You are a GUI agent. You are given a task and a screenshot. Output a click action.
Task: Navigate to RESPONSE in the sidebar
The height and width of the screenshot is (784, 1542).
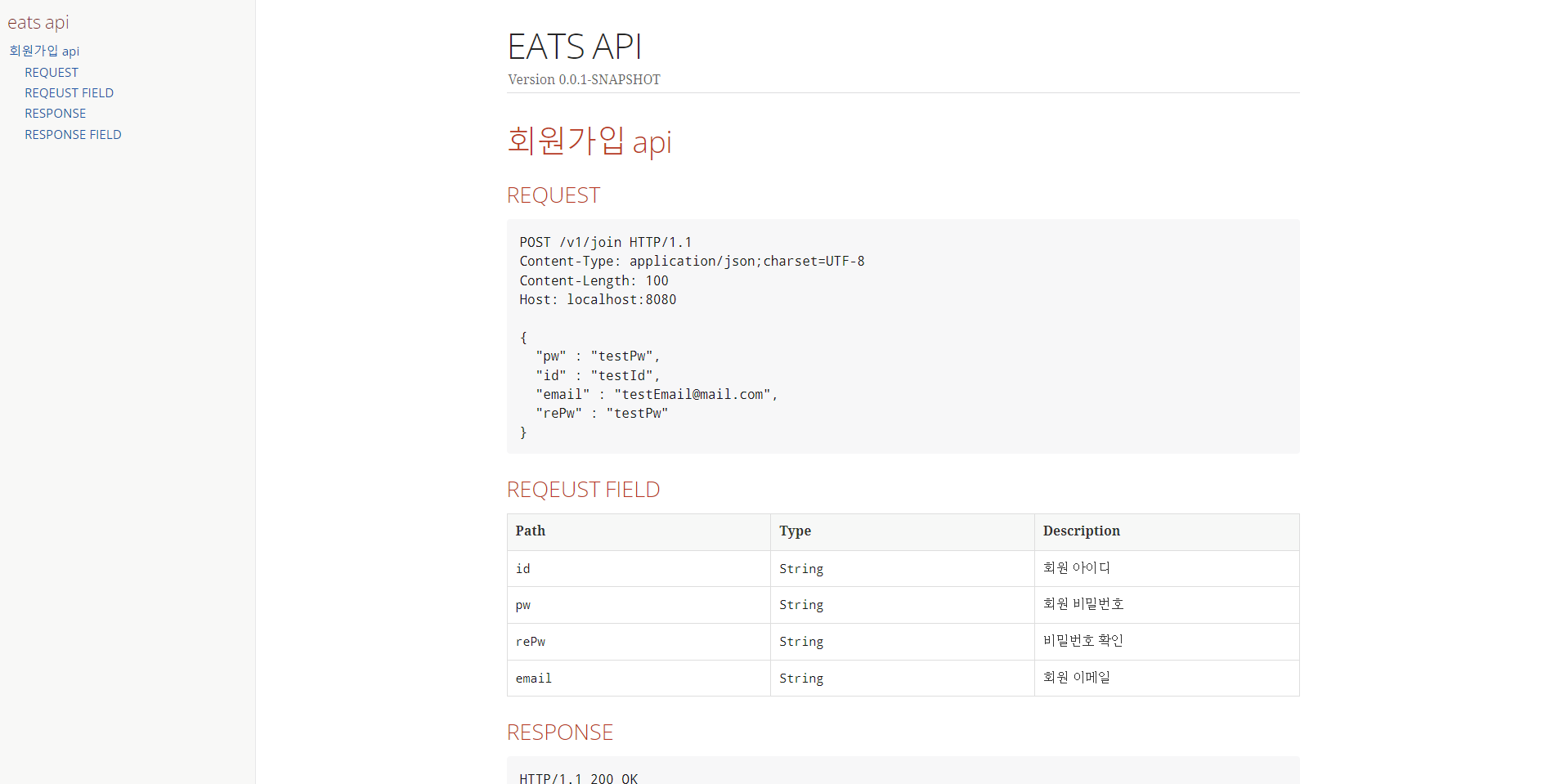(55, 114)
